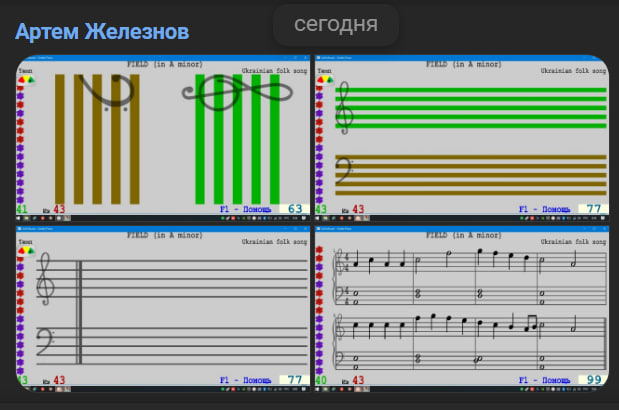The width and height of the screenshot is (619, 410).
Task: Click the counter showing 99
Action: pos(593,380)
